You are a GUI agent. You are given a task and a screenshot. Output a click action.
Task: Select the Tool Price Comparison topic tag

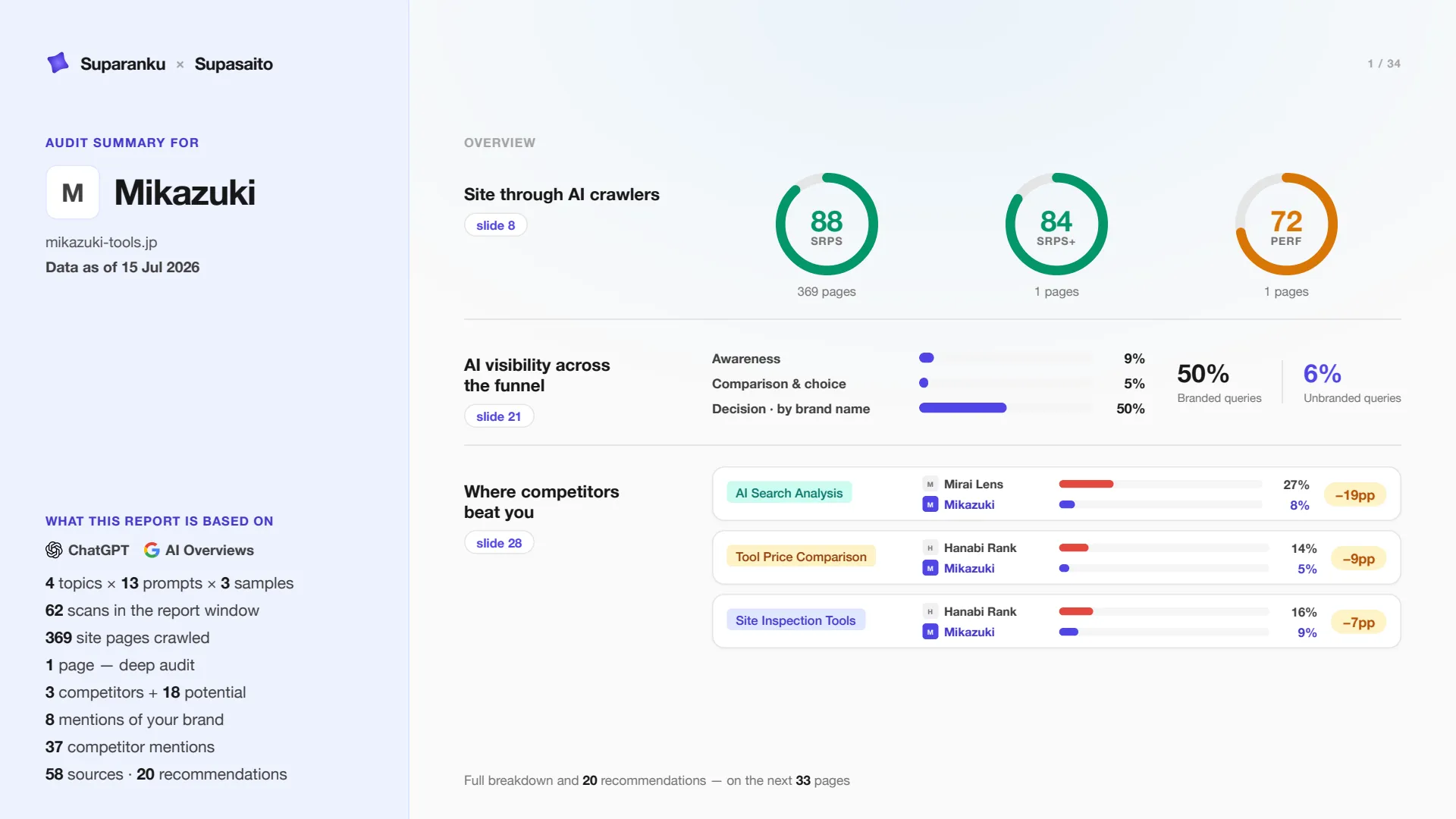[801, 557]
